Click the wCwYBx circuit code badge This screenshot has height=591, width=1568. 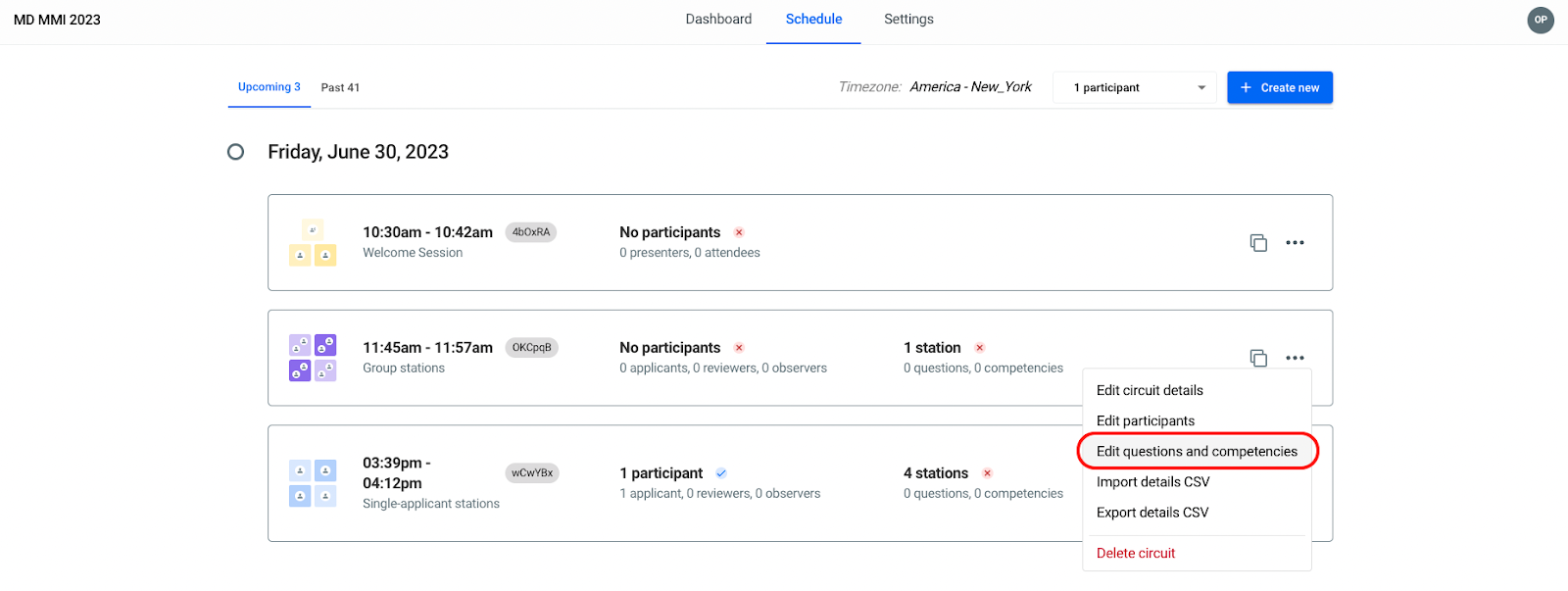[x=531, y=473]
